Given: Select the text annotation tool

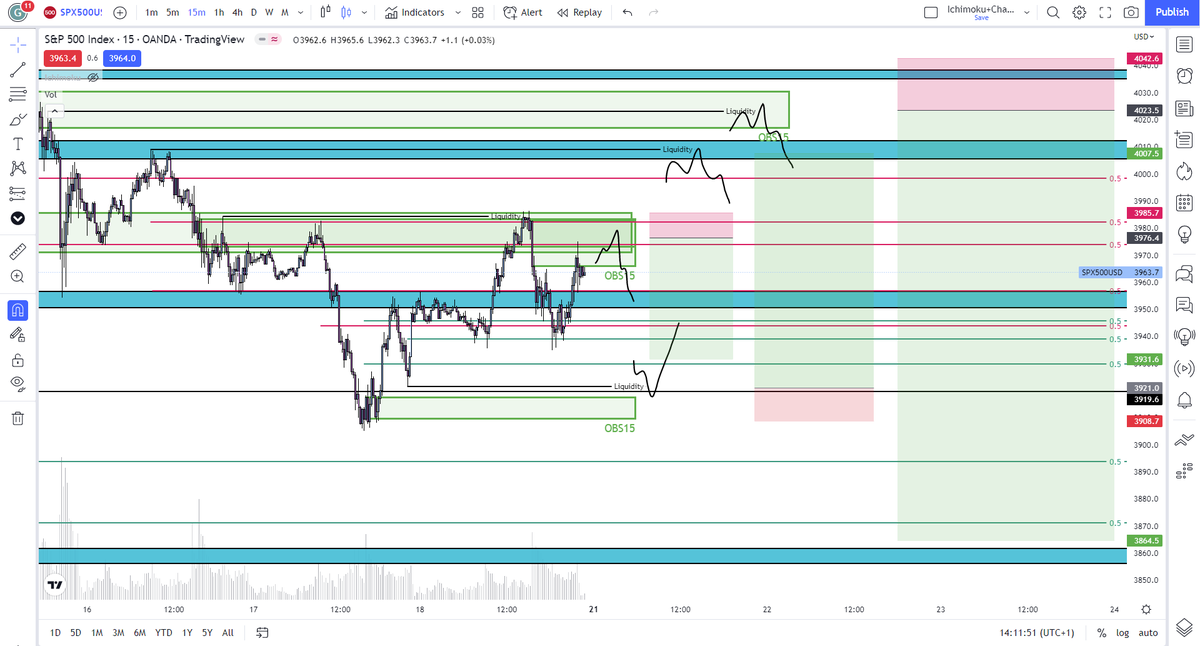Looking at the screenshot, I should tap(17, 143).
